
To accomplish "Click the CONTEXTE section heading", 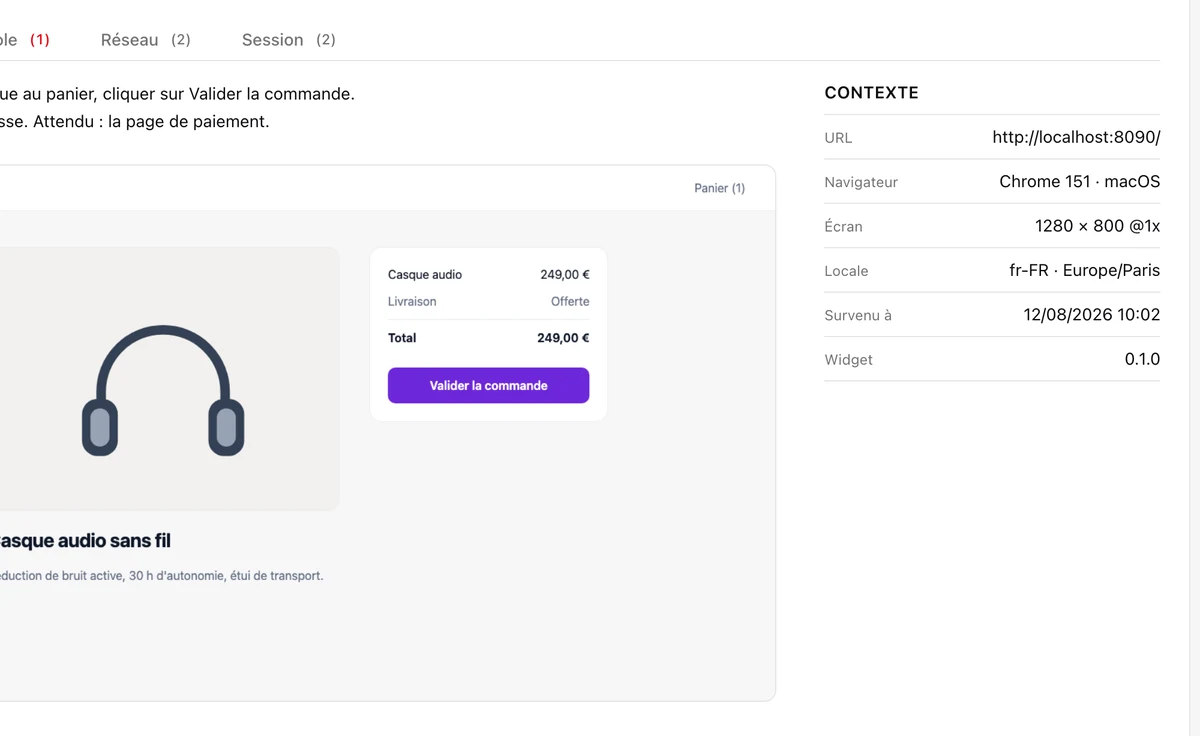I will tap(871, 92).
